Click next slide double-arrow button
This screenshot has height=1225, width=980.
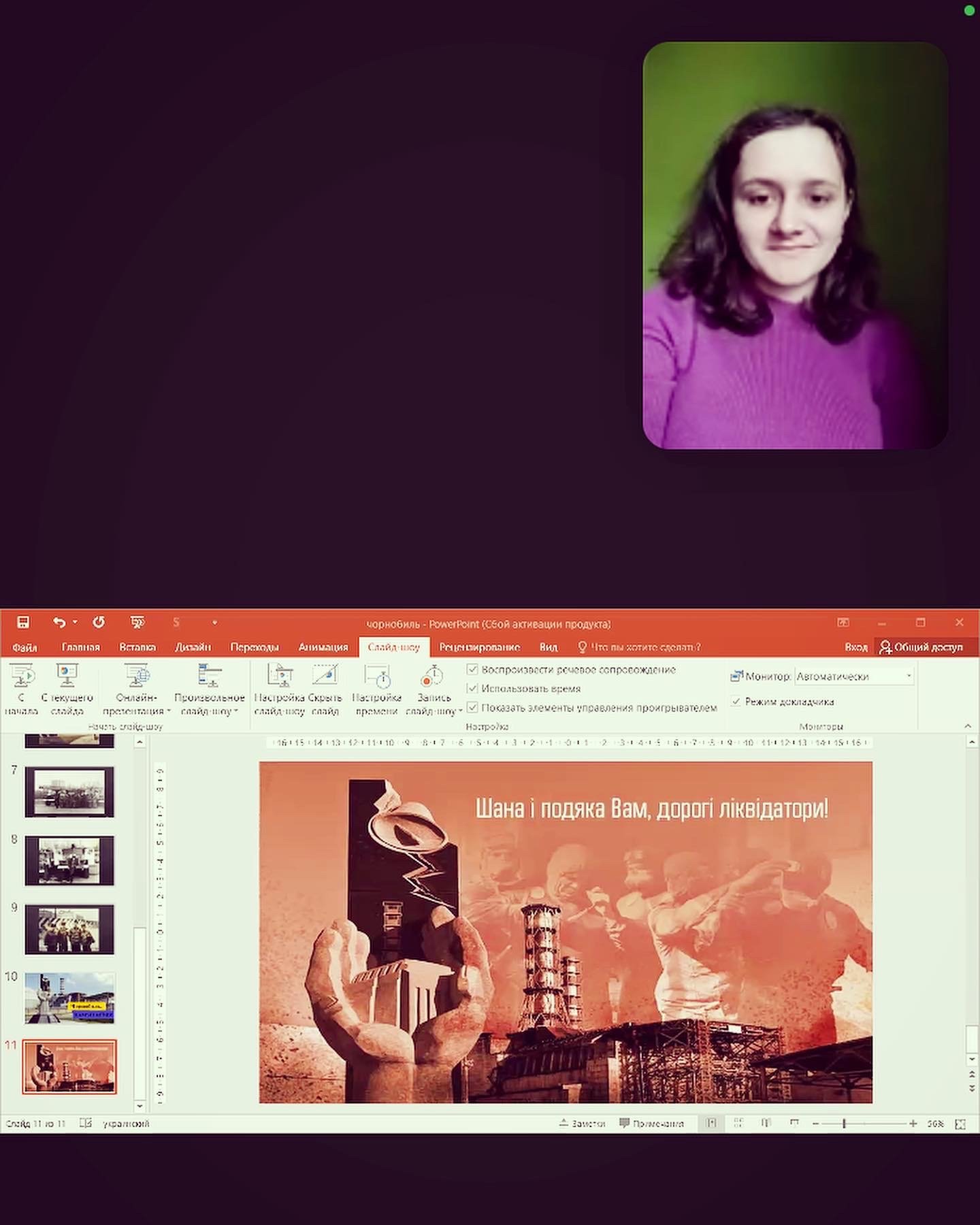972,1088
